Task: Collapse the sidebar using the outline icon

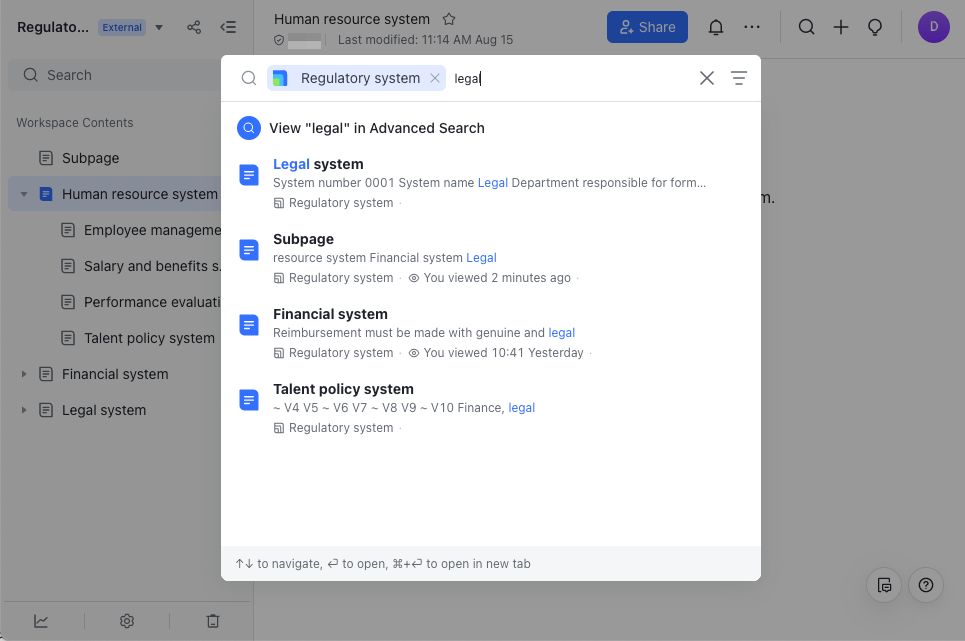Action: tap(228, 27)
